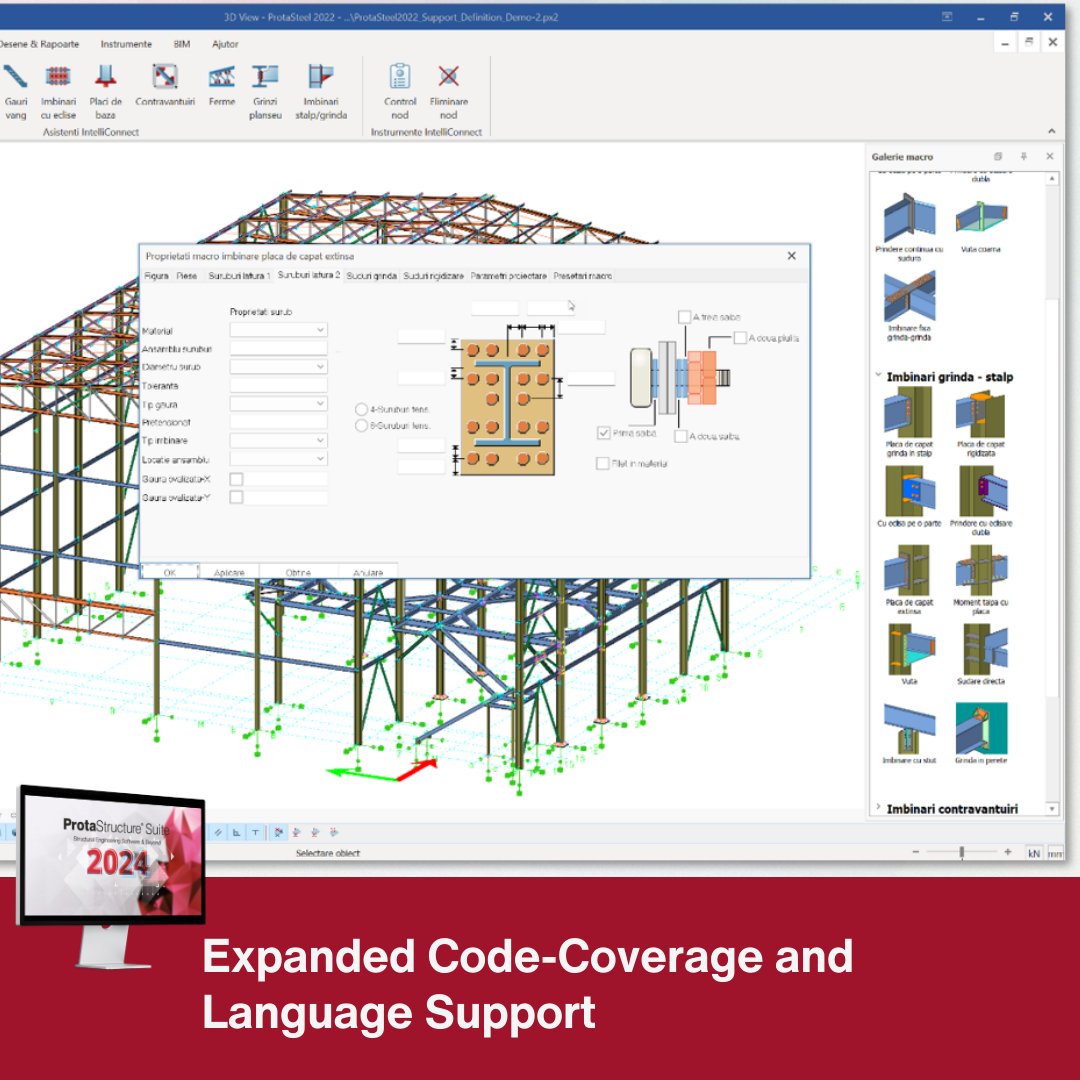Open the Material dropdown
This screenshot has height=1080, width=1080.
pyautogui.click(x=278, y=331)
